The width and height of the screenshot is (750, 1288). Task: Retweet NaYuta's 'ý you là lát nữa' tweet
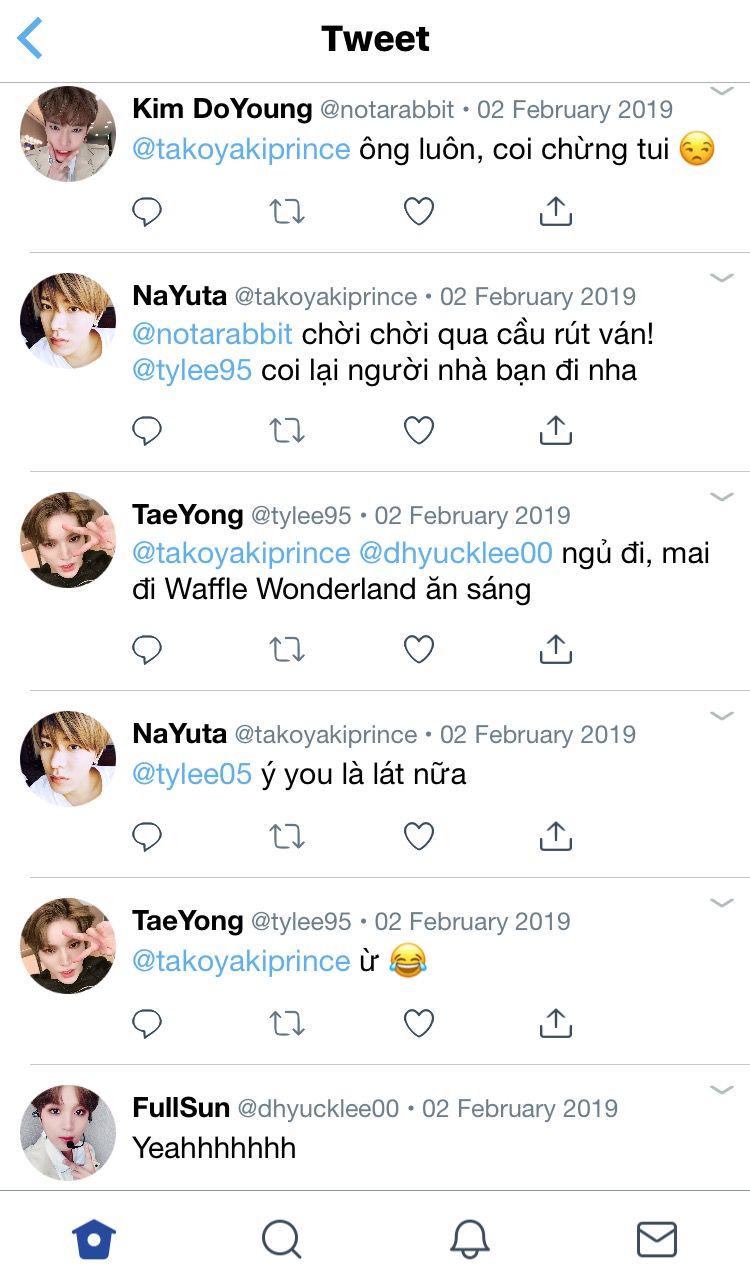click(x=287, y=836)
